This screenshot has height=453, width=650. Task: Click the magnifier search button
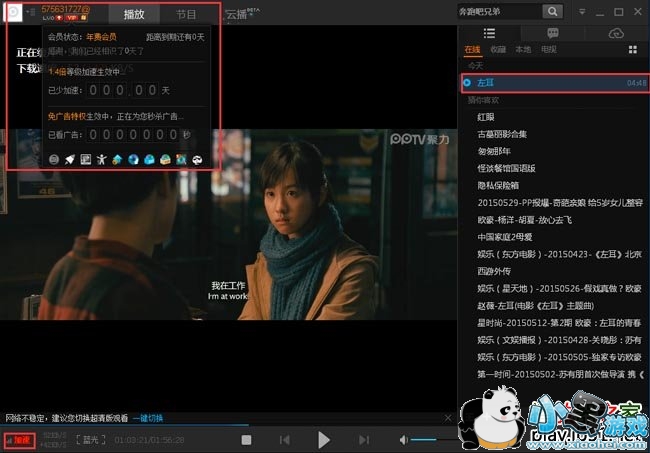[x=553, y=12]
